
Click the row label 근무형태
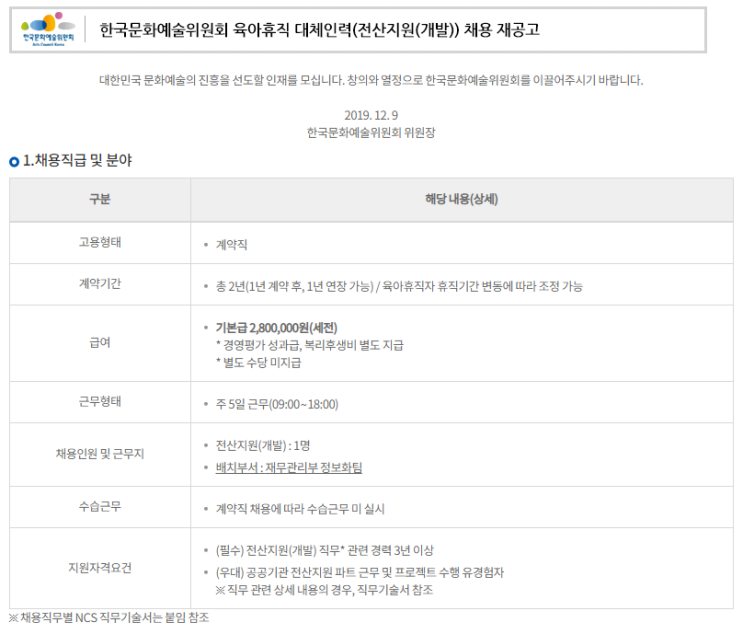[100, 401]
